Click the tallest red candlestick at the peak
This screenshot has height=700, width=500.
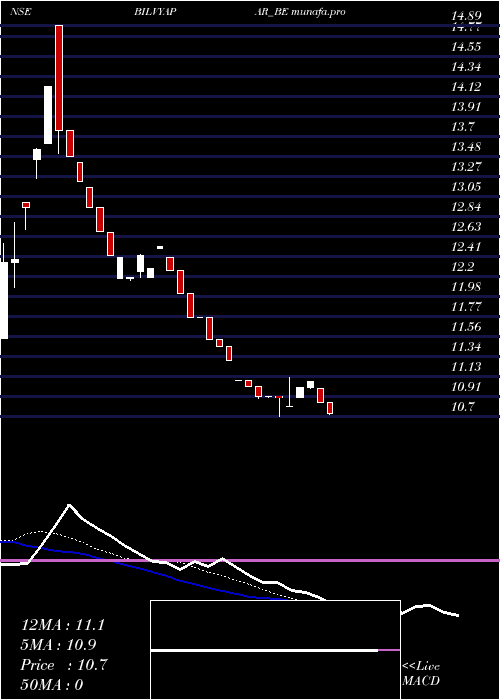(59, 78)
